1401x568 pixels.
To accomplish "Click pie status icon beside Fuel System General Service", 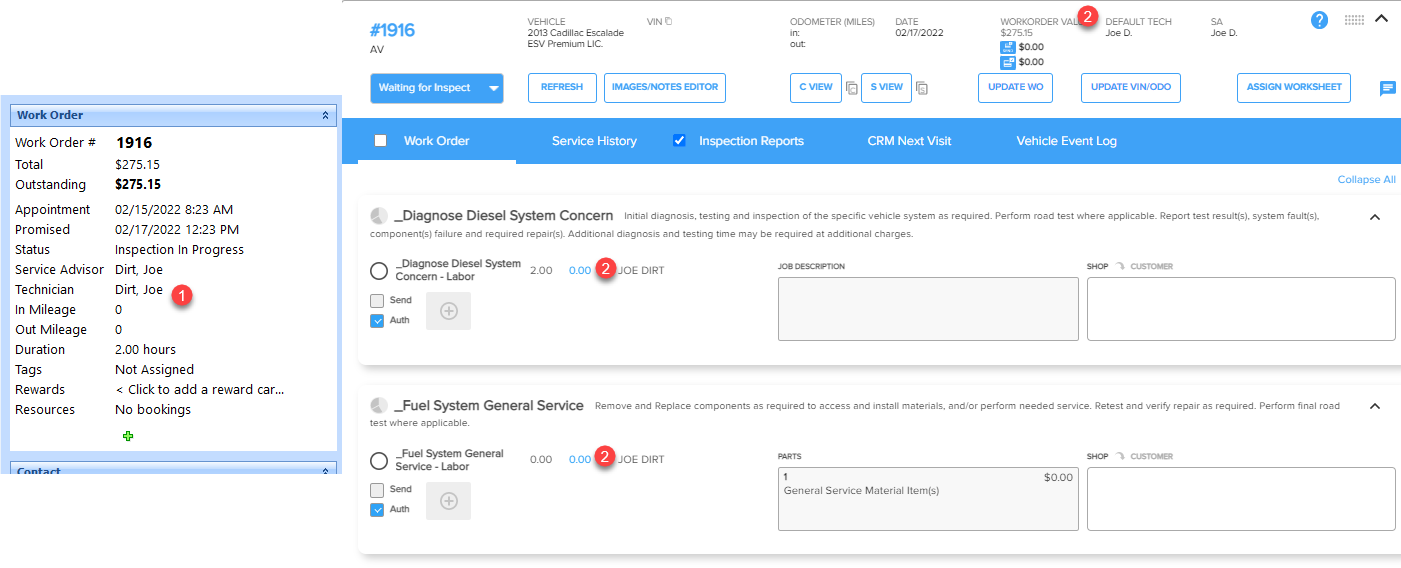I will (x=379, y=406).
